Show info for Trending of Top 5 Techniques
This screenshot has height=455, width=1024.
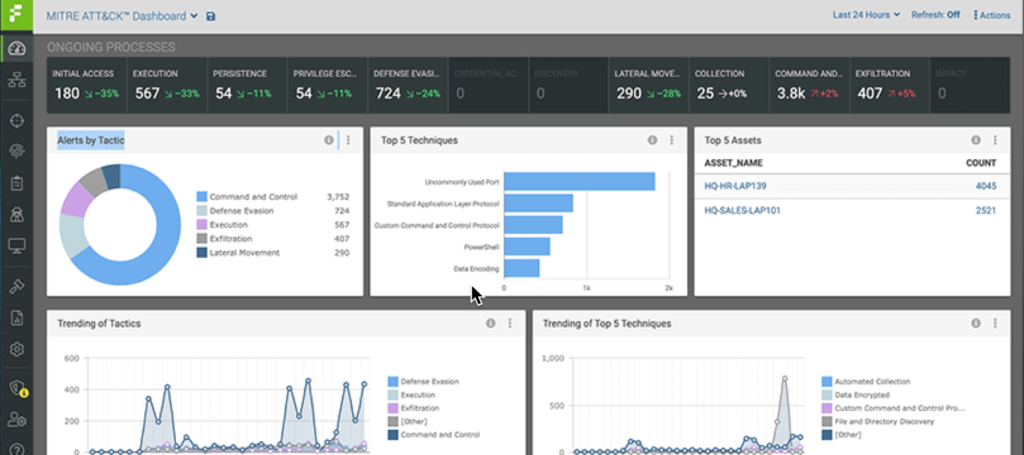tap(976, 323)
